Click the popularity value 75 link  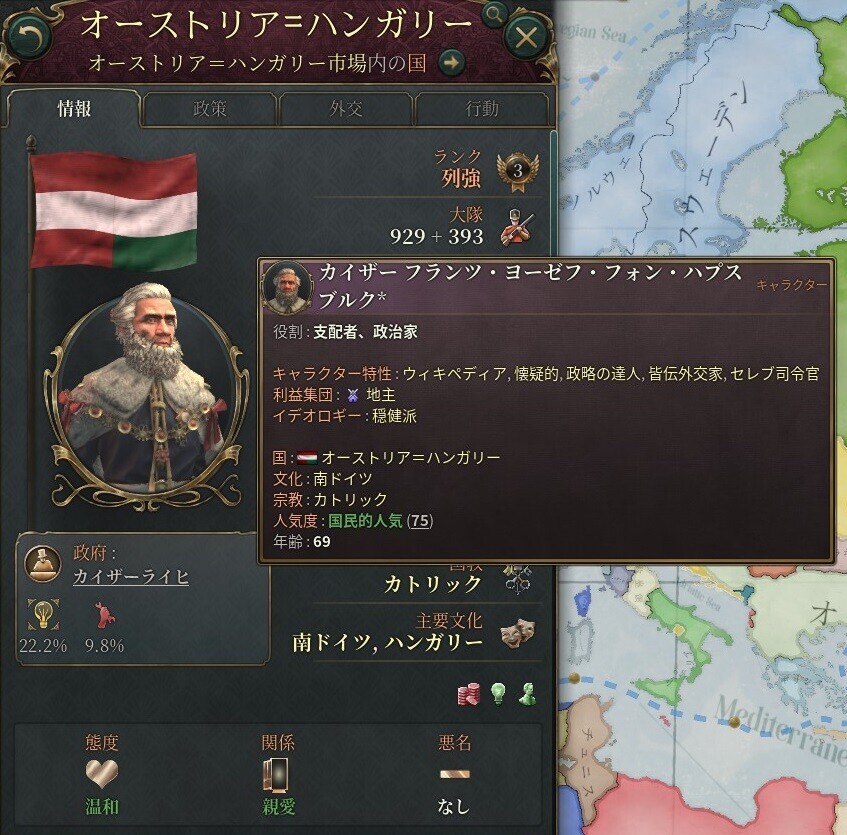420,521
